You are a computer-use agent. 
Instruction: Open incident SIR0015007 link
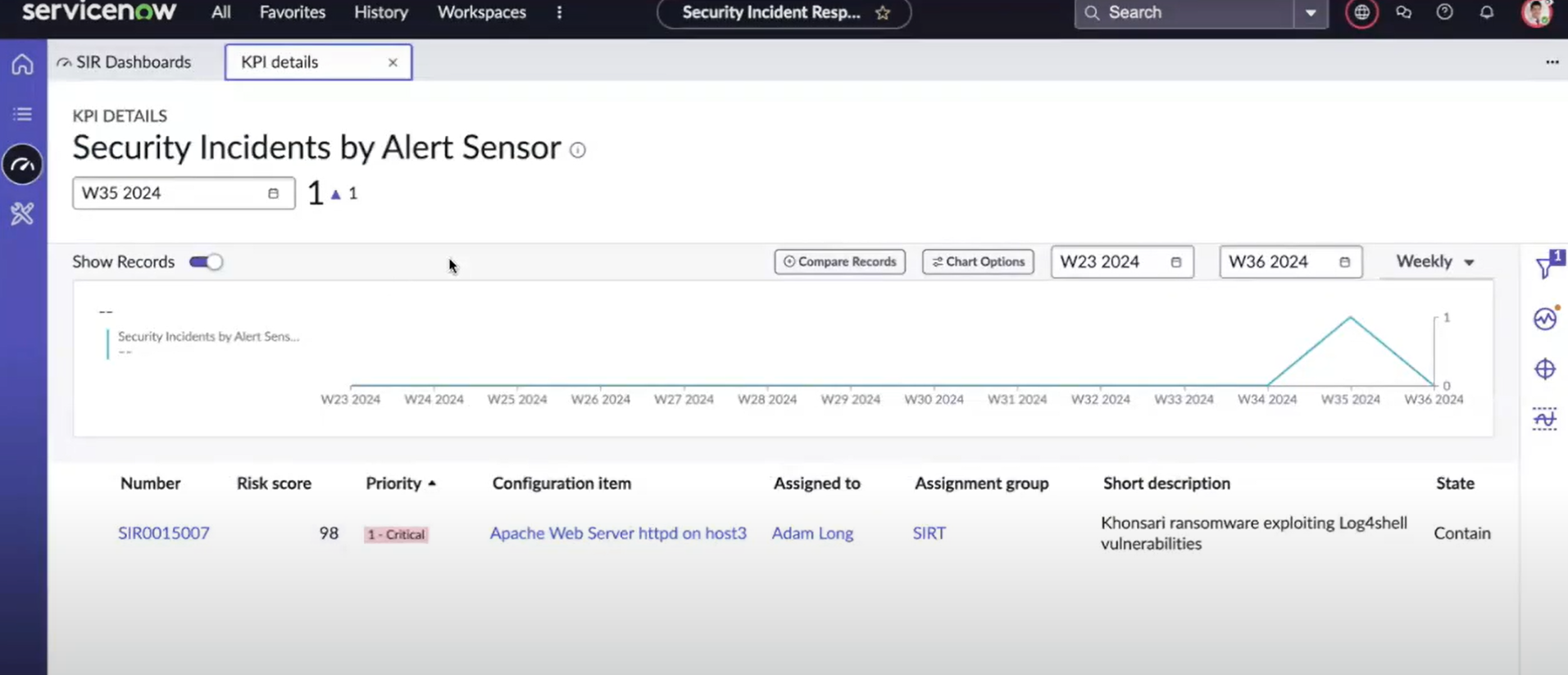pos(164,533)
